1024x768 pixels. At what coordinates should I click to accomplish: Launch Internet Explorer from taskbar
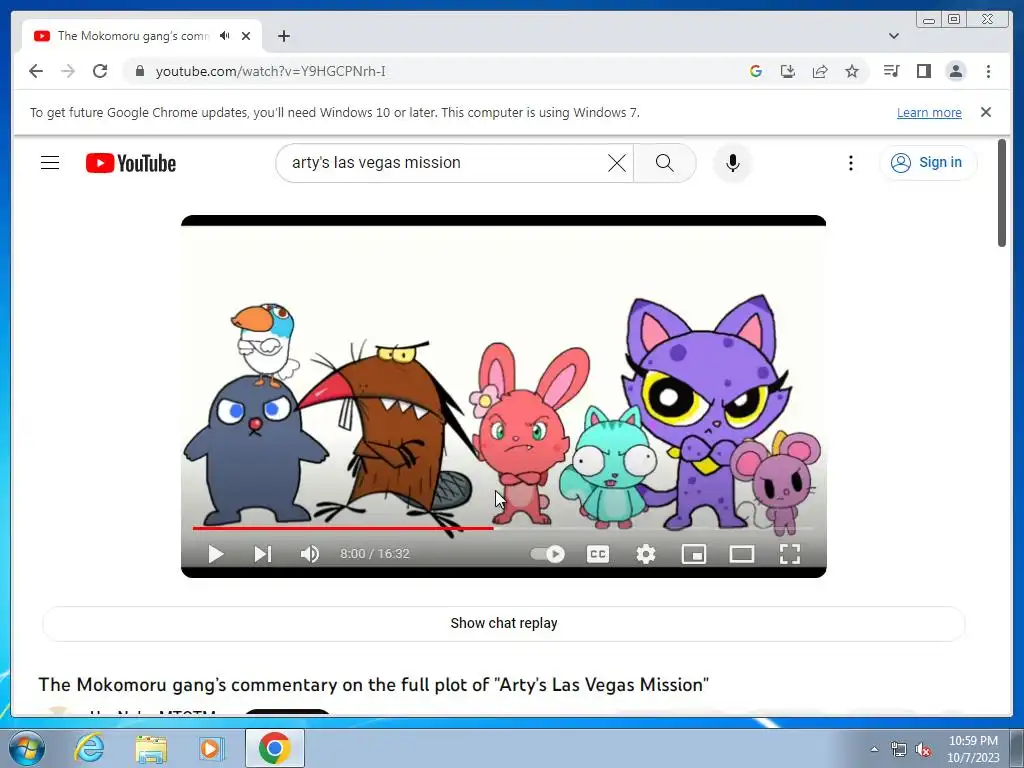coord(89,748)
